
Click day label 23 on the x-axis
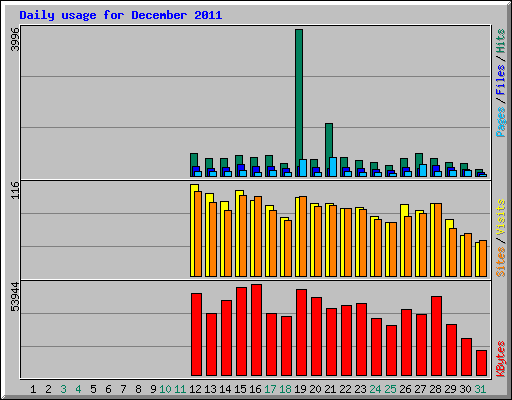click(360, 389)
